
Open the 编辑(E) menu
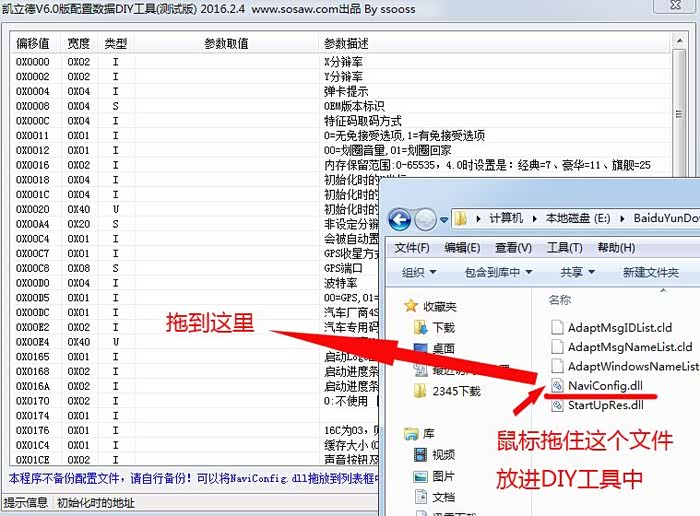462,248
